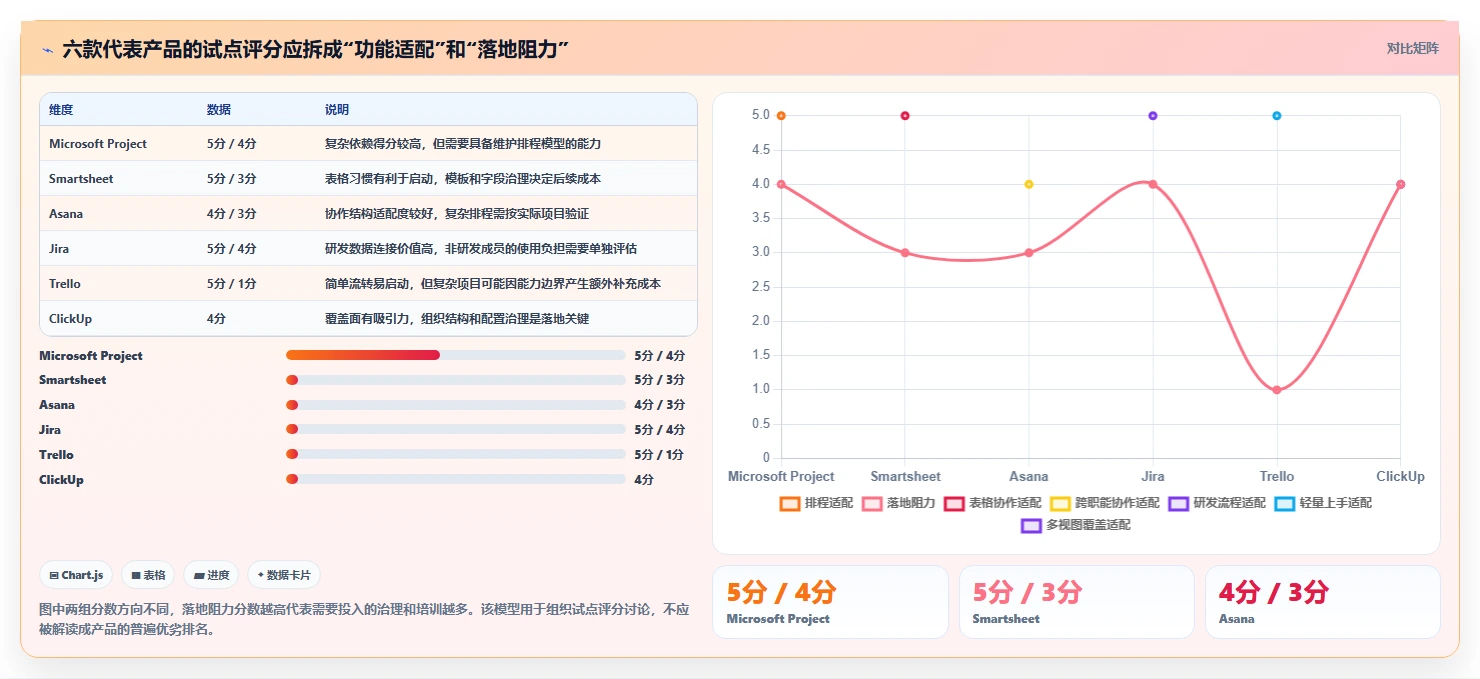Click the 4分 cell in the ClickUp table row

point(216,319)
